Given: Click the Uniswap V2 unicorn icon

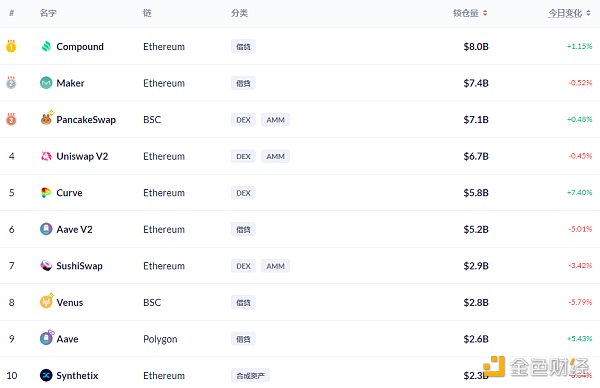Looking at the screenshot, I should [46, 156].
